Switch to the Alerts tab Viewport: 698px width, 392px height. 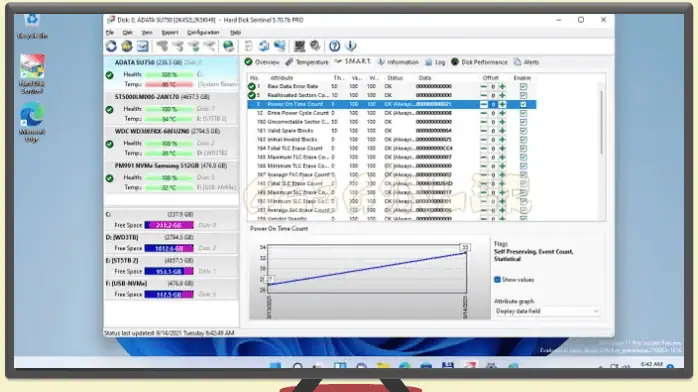pyautogui.click(x=526, y=62)
